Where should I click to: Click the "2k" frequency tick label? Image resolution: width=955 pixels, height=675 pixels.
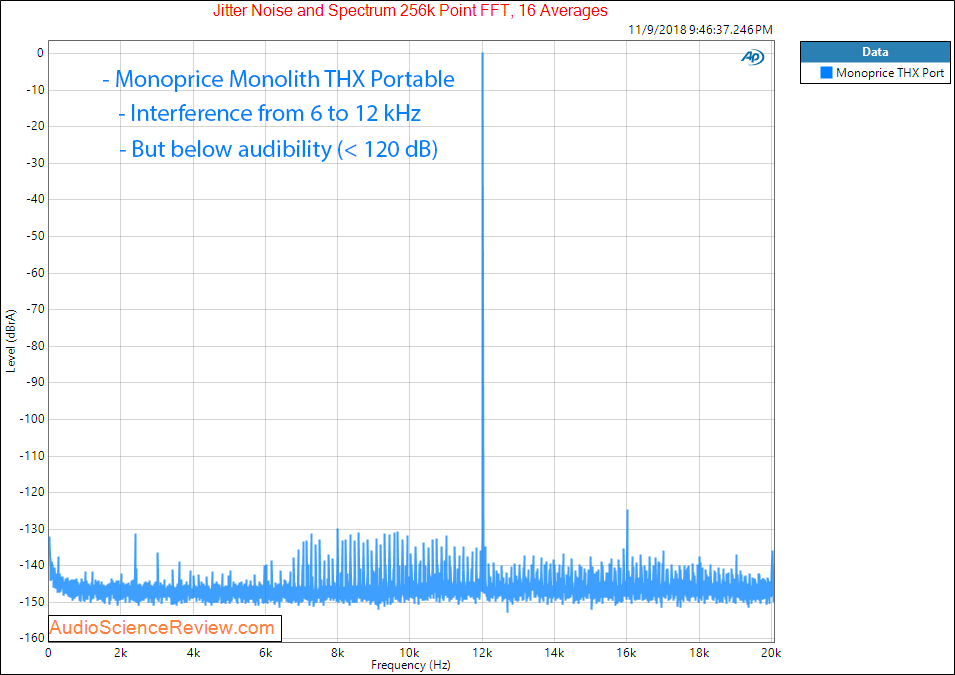pyautogui.click(x=121, y=652)
